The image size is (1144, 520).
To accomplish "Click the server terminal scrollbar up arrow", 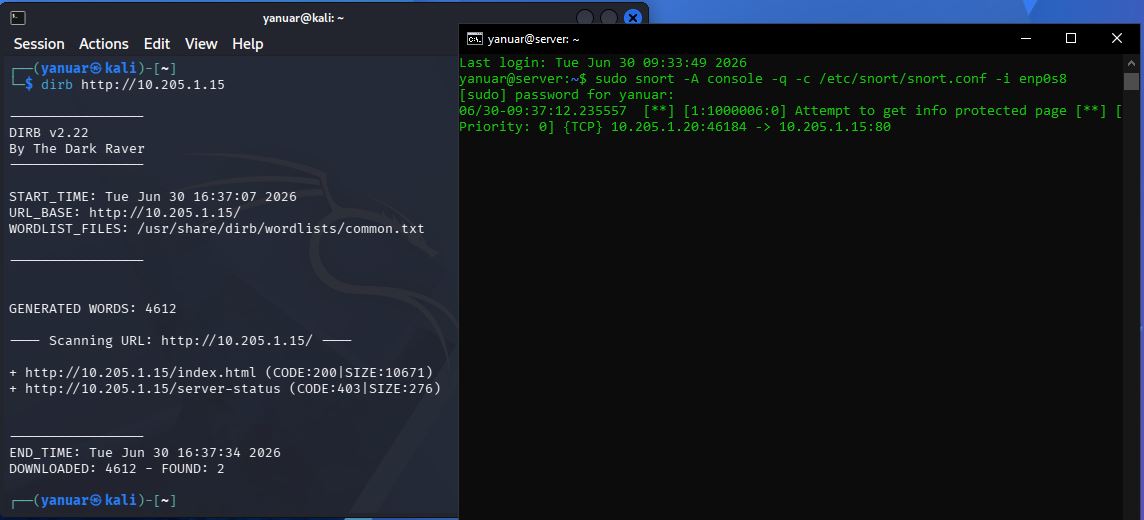I will [1131, 61].
